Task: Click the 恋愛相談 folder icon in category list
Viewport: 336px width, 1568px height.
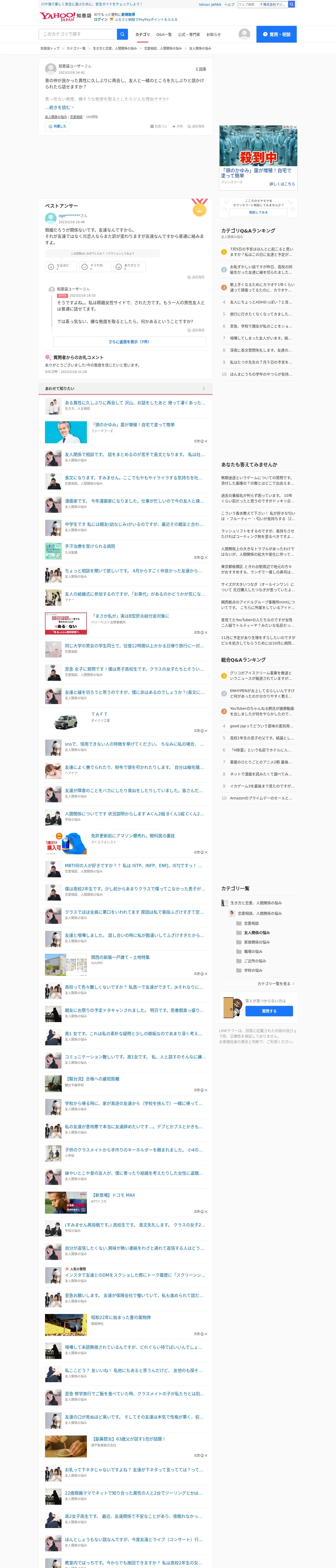Action: pyautogui.click(x=238, y=923)
